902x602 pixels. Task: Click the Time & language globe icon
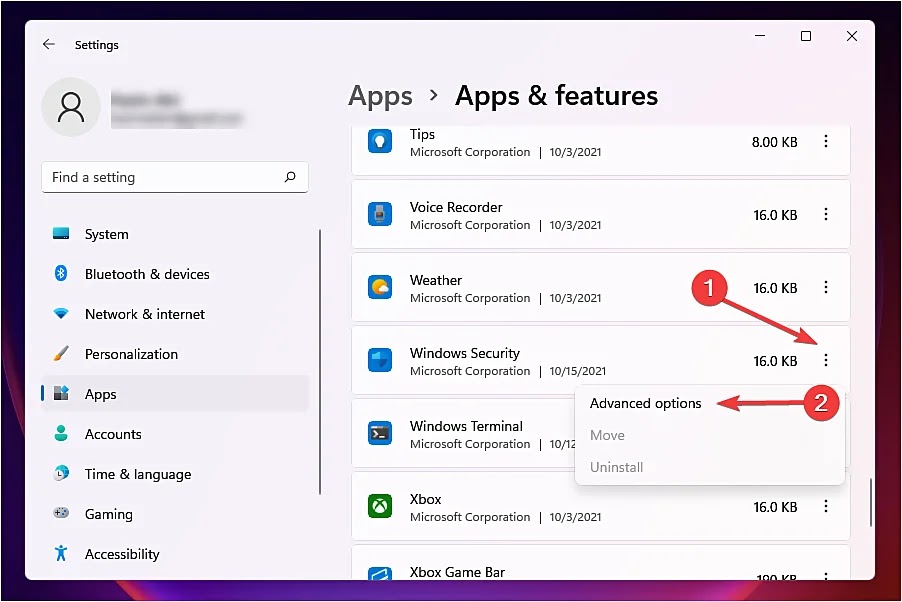pyautogui.click(x=61, y=473)
